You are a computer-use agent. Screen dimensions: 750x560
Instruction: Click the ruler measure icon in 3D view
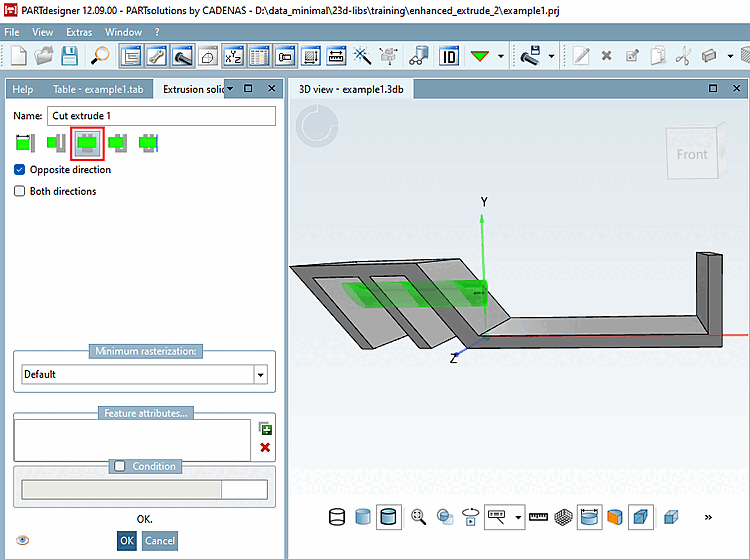(x=539, y=517)
